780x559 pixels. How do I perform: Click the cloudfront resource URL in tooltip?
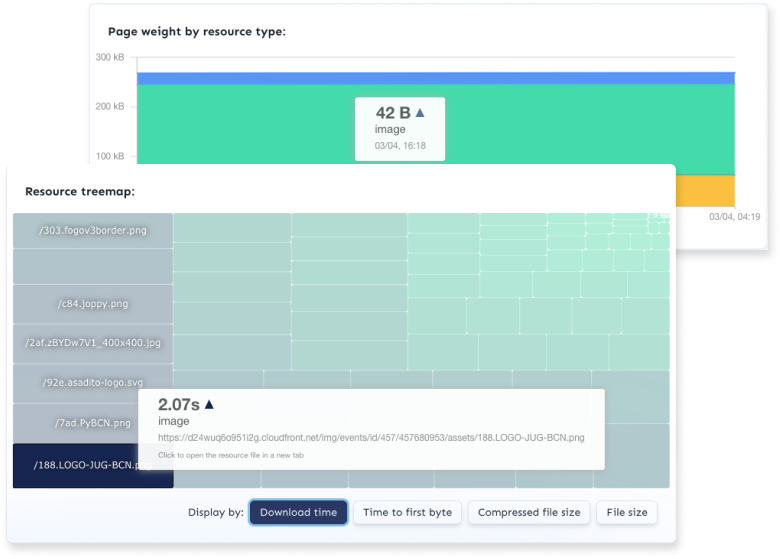(x=371, y=437)
